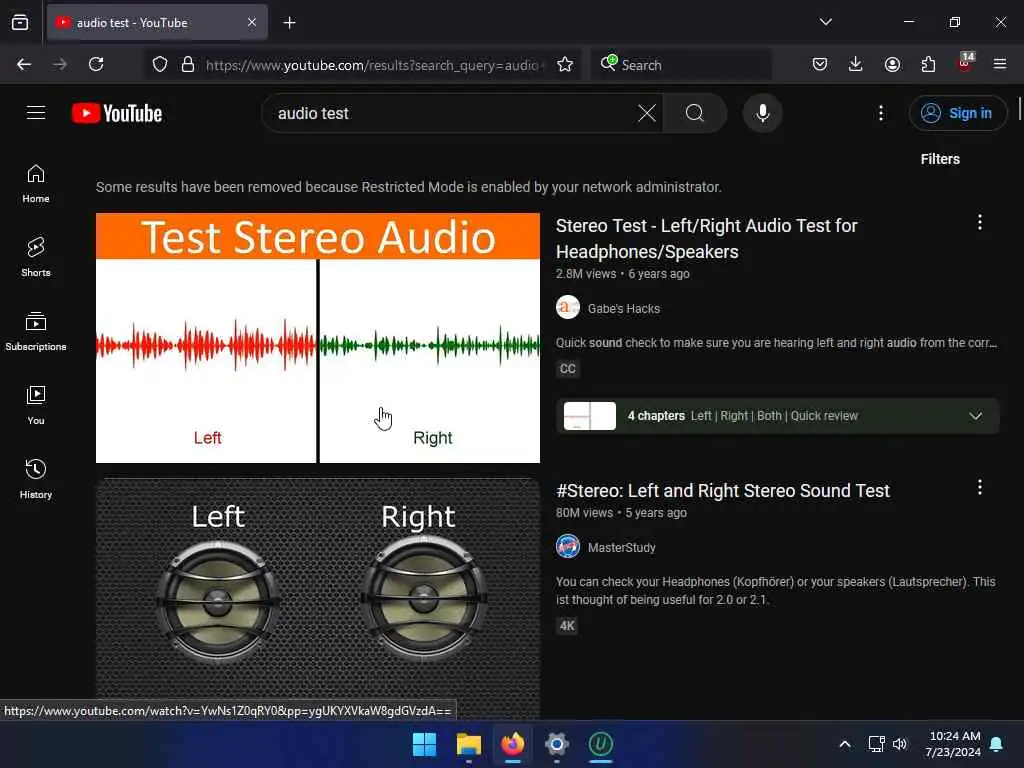Click MasterStudy channel avatar
The width and height of the screenshot is (1024, 768).
568,546
